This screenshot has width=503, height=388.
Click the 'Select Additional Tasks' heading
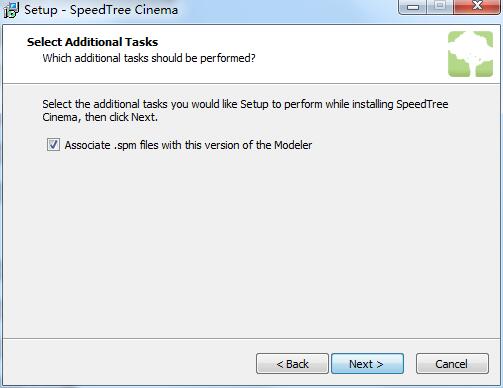pyautogui.click(x=92, y=42)
